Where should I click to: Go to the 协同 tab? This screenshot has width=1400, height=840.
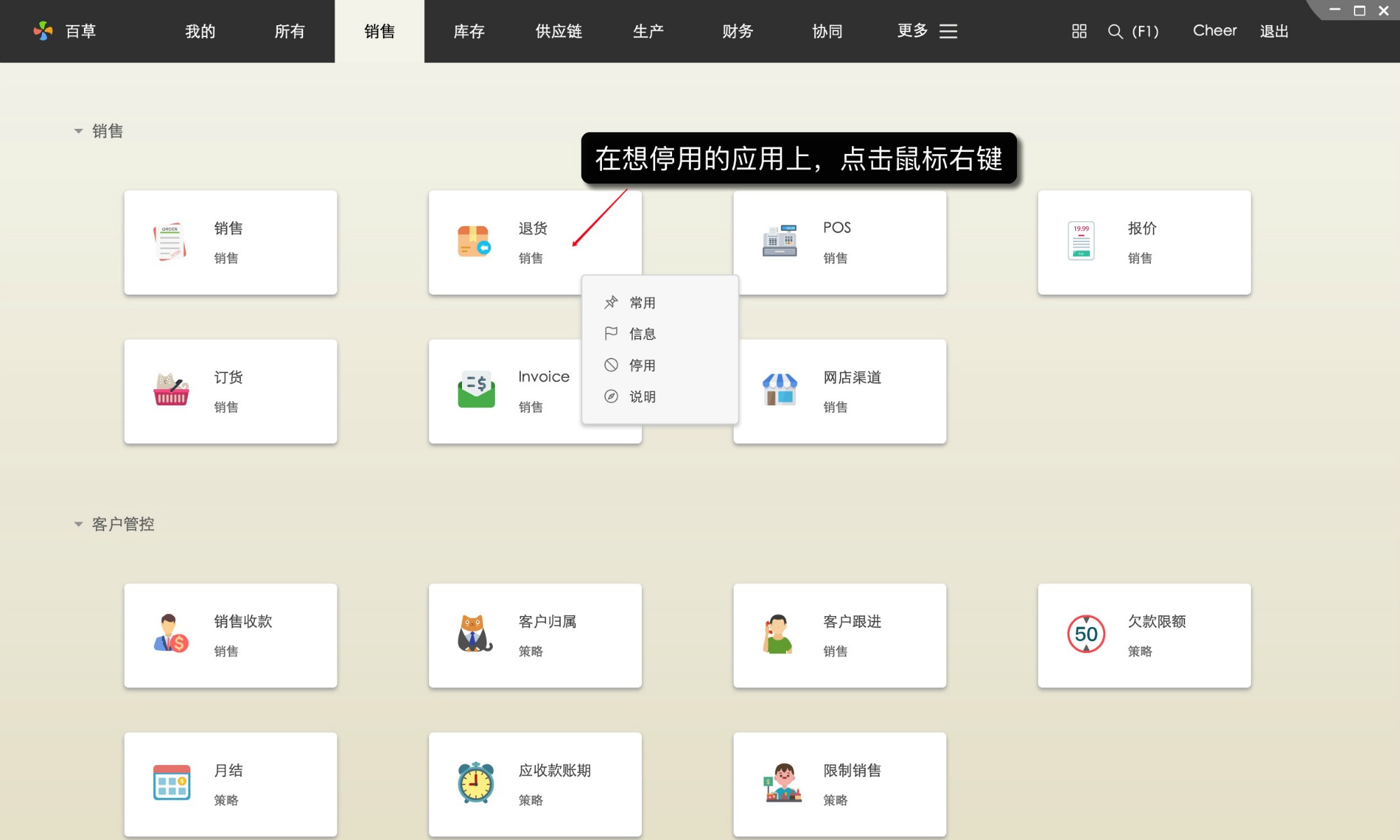coord(827,31)
